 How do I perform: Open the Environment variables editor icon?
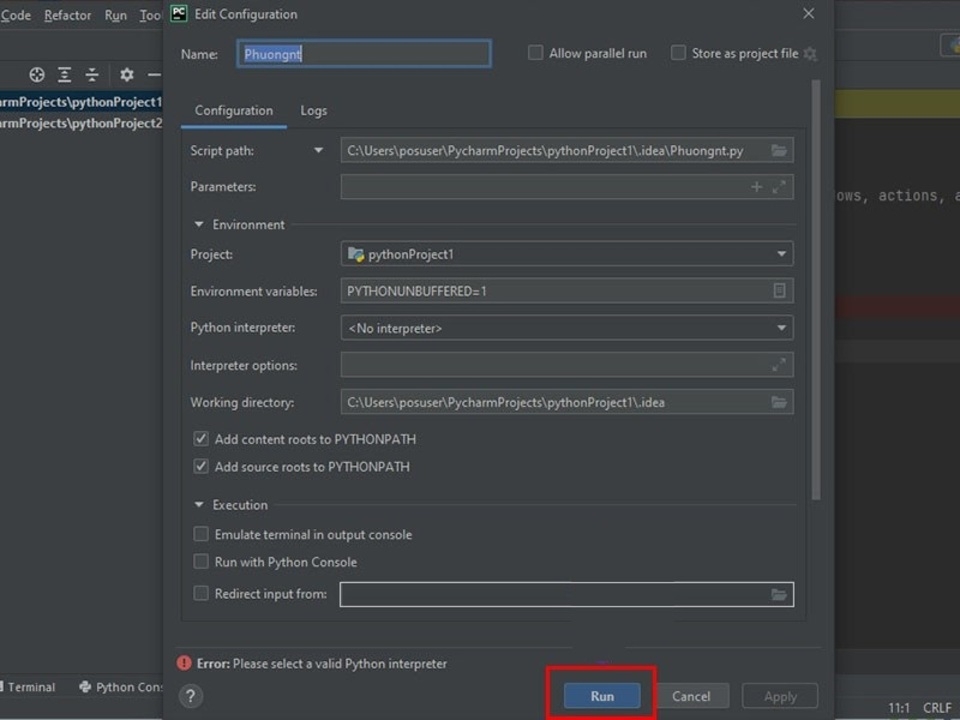[x=780, y=290]
